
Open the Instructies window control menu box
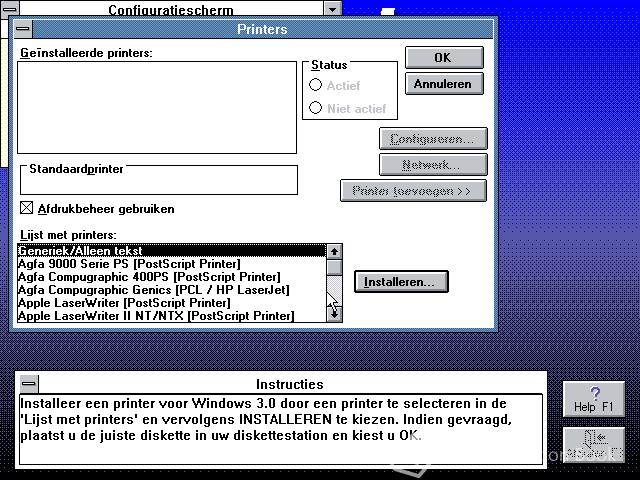click(x=29, y=384)
